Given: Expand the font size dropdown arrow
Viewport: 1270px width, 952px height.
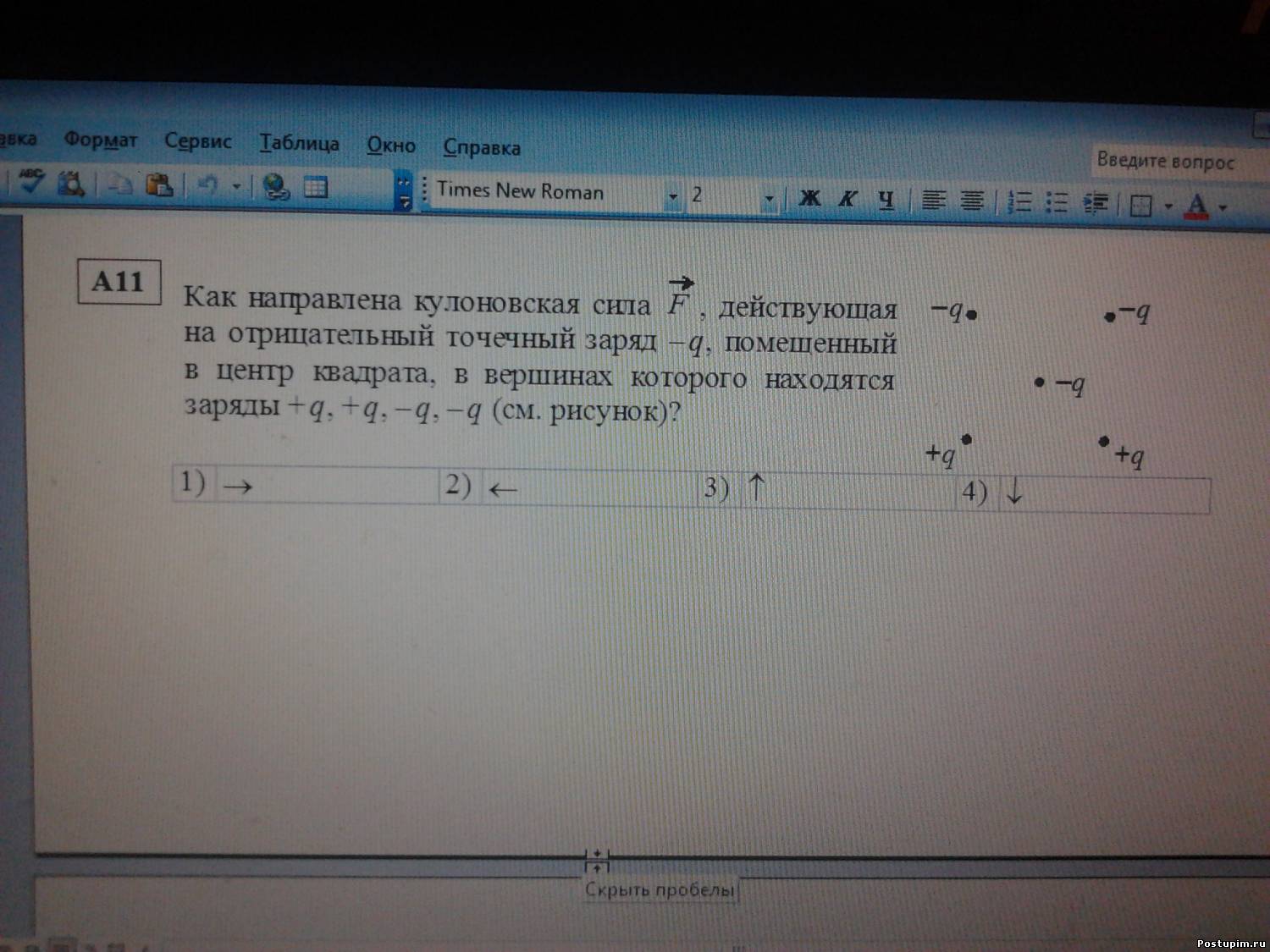Looking at the screenshot, I should [769, 199].
